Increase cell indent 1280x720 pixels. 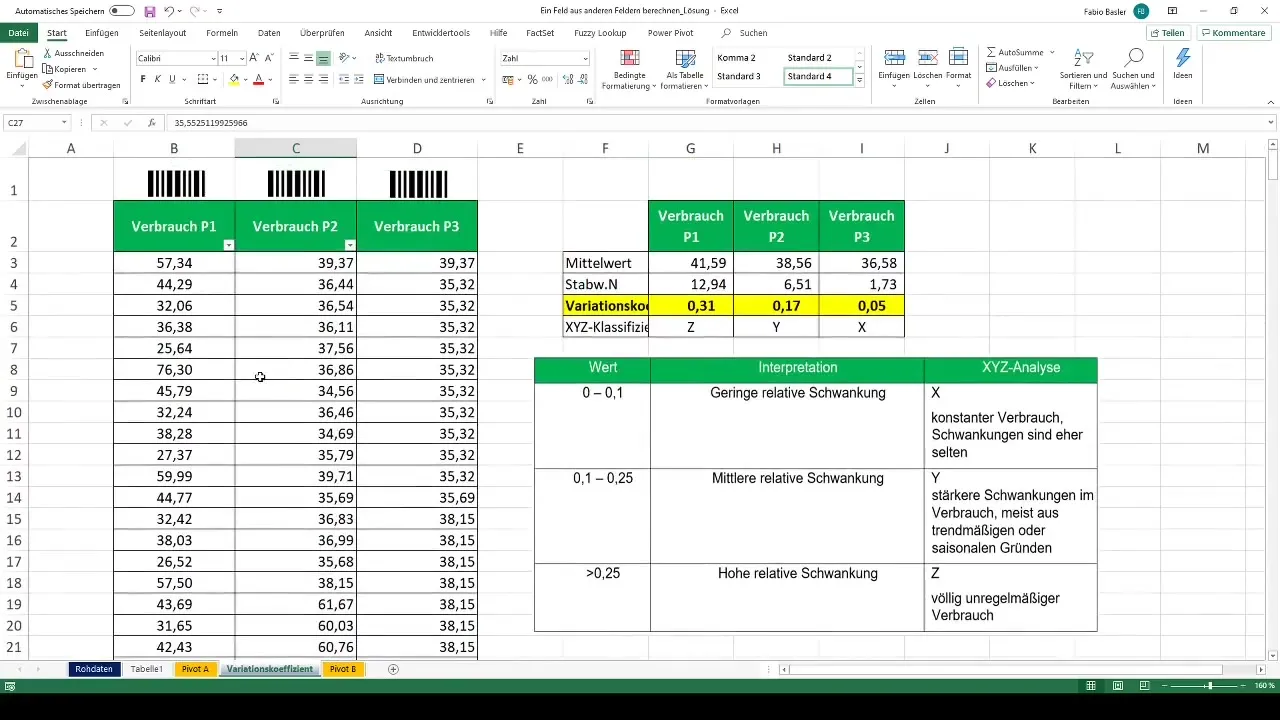coord(359,79)
